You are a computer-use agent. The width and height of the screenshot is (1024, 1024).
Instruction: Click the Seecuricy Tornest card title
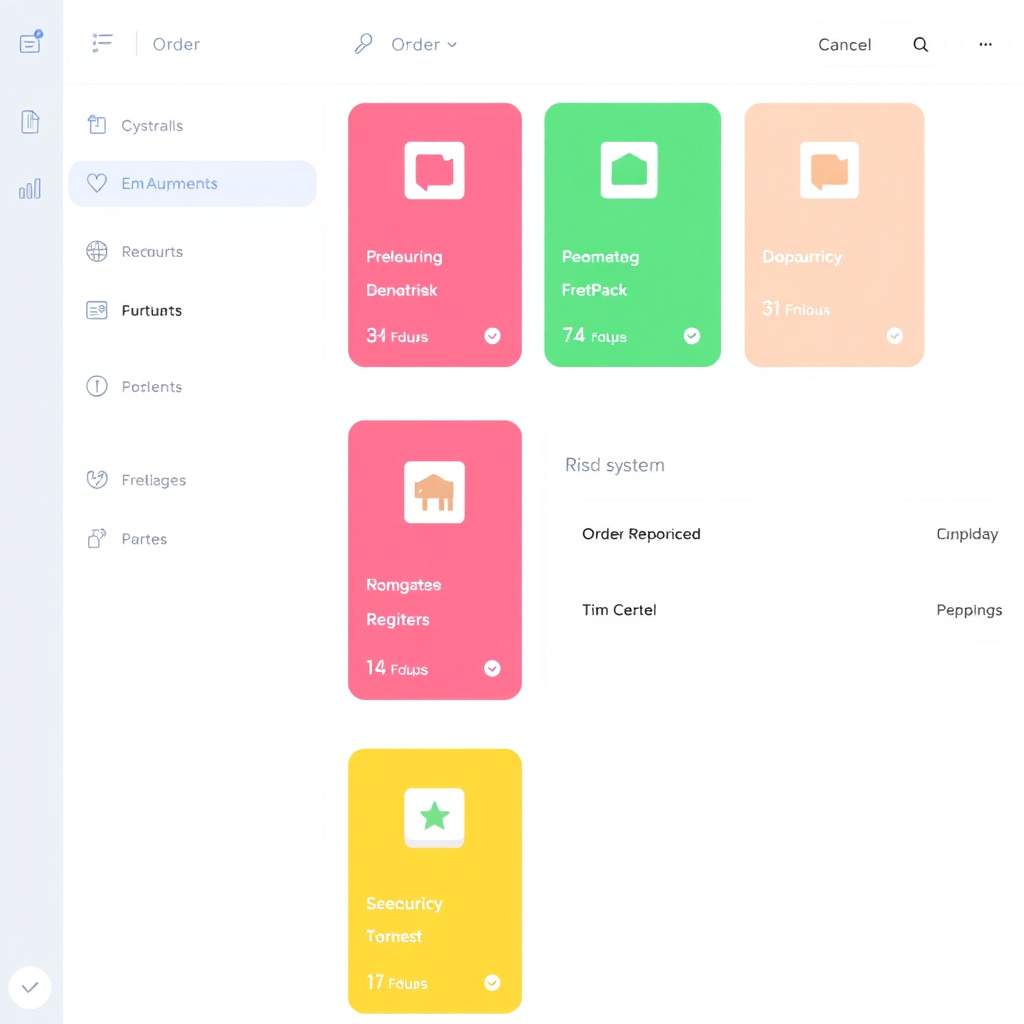point(404,920)
